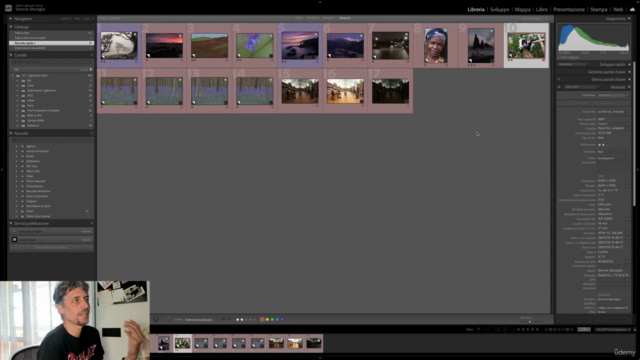Collapse the Istogramma panel

tap(629, 19)
